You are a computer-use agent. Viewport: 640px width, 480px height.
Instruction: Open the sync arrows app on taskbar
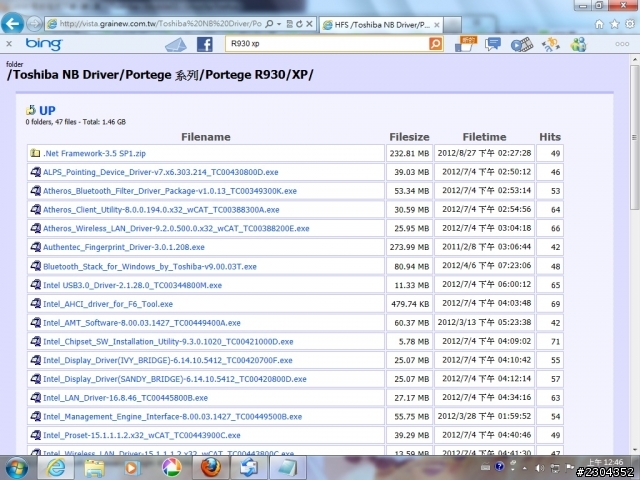click(248, 468)
